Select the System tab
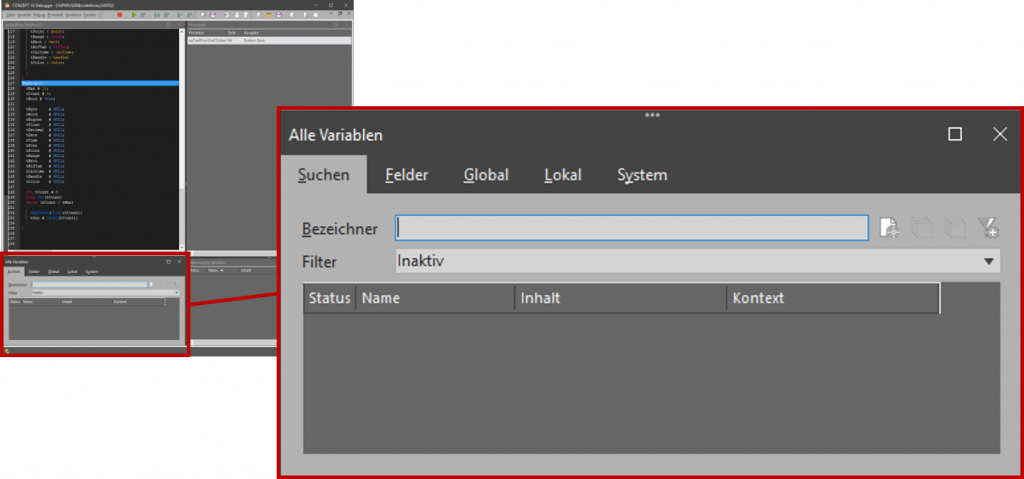Image resolution: width=1024 pixels, height=479 pixels. pyautogui.click(x=641, y=175)
